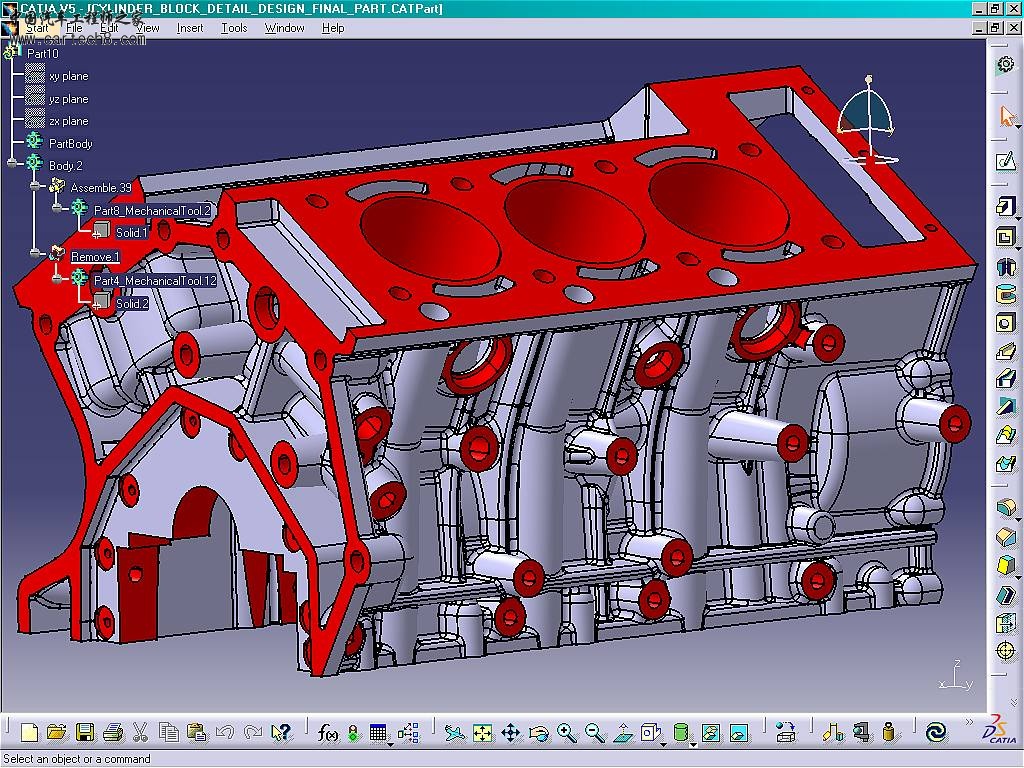Print the document
1024x768 pixels.
click(113, 733)
